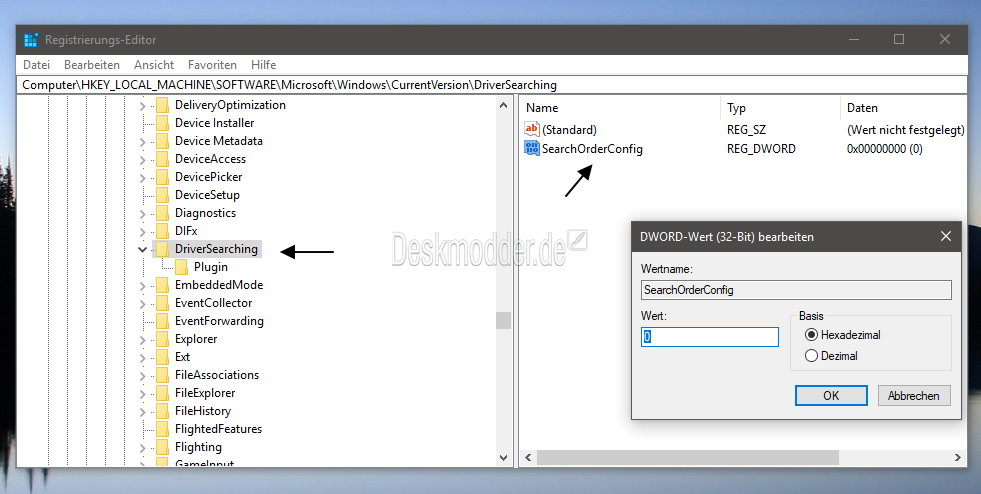Select the Dezimal radio button
Screen dimensions: 981x494
pos(811,356)
